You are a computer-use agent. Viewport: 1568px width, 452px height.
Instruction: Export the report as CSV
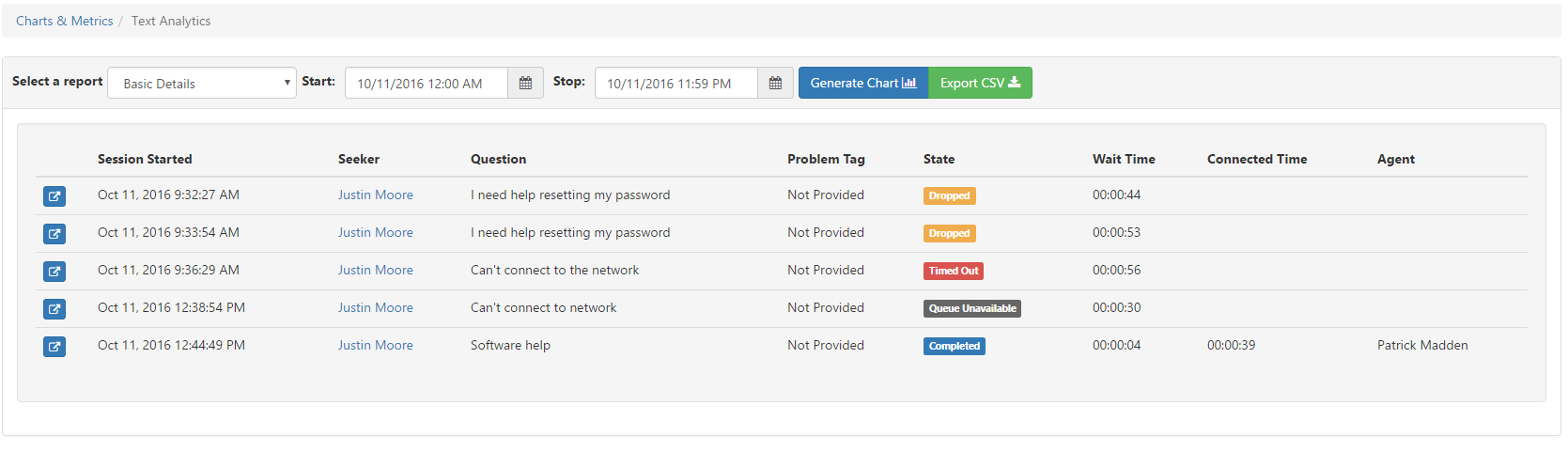click(x=980, y=83)
